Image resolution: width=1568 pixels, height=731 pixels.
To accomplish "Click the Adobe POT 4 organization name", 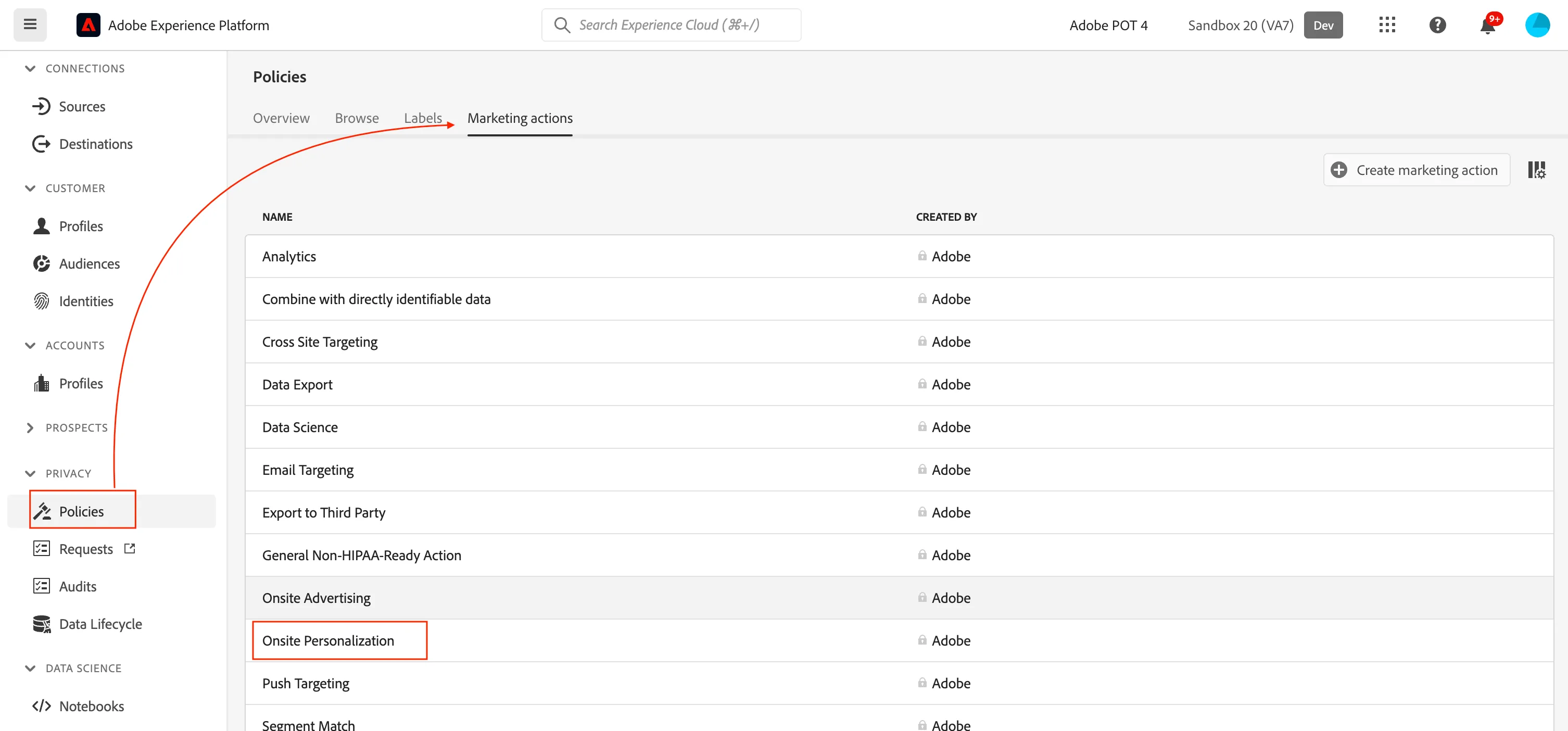I will coord(1108,25).
